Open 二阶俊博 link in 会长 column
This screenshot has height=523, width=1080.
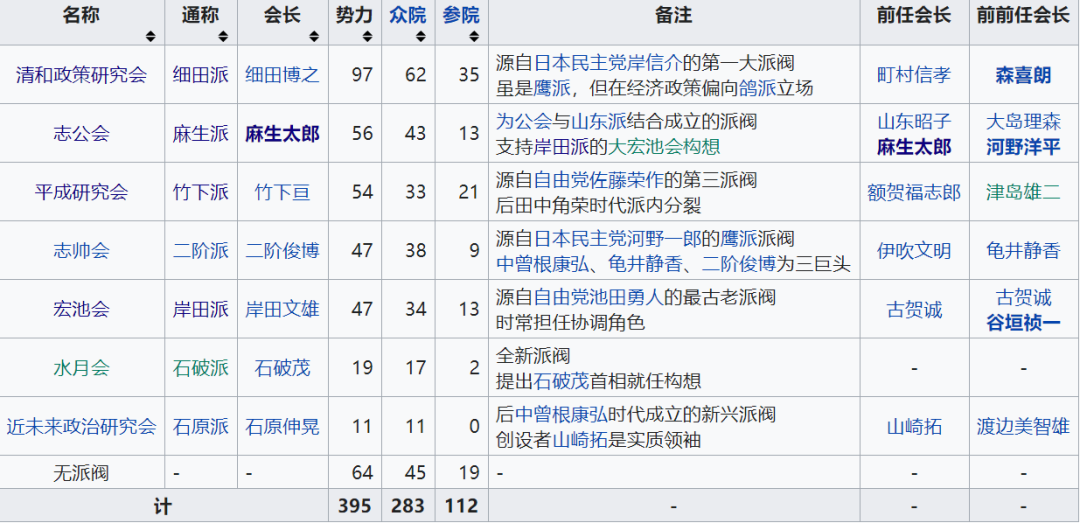[x=282, y=250]
